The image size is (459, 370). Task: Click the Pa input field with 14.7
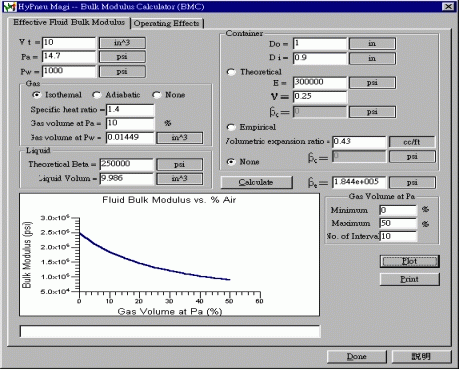tap(69, 56)
